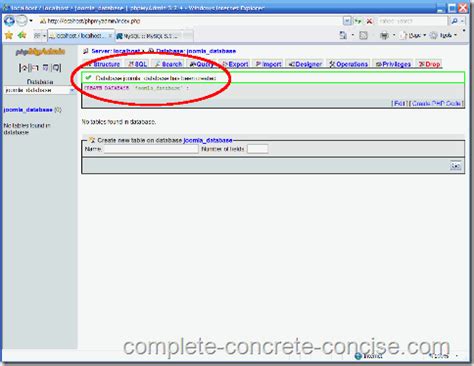Open the Tools menu
The image size is (474, 366).
tap(443, 35)
